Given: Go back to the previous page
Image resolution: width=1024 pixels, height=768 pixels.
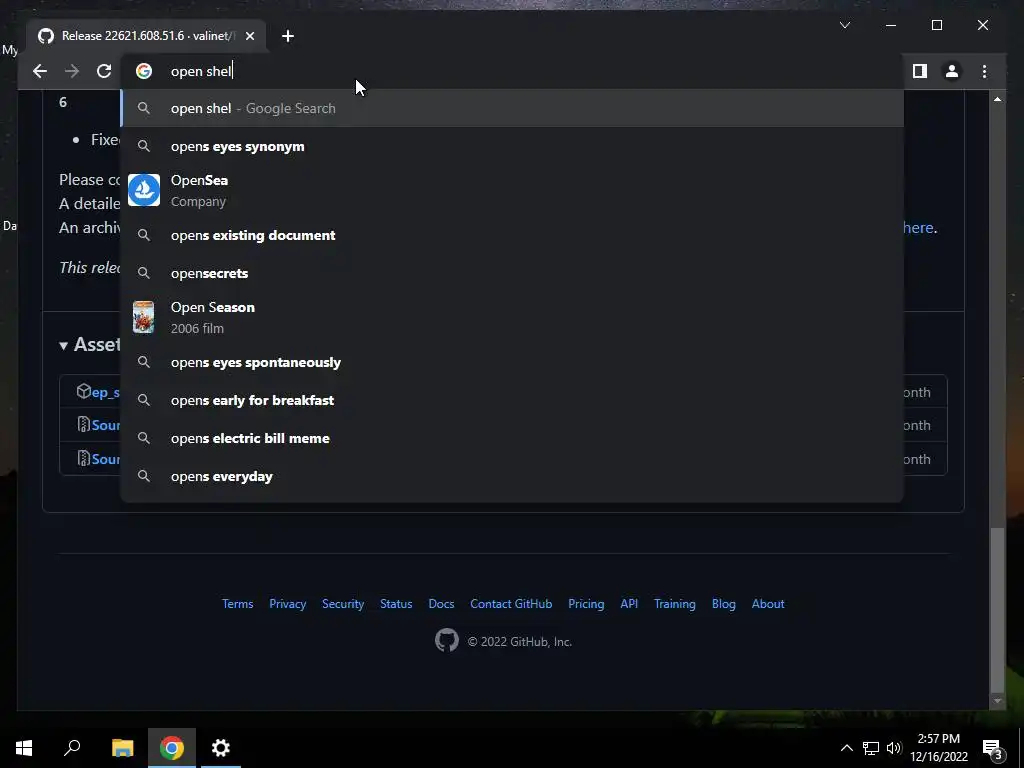Looking at the screenshot, I should 40,71.
